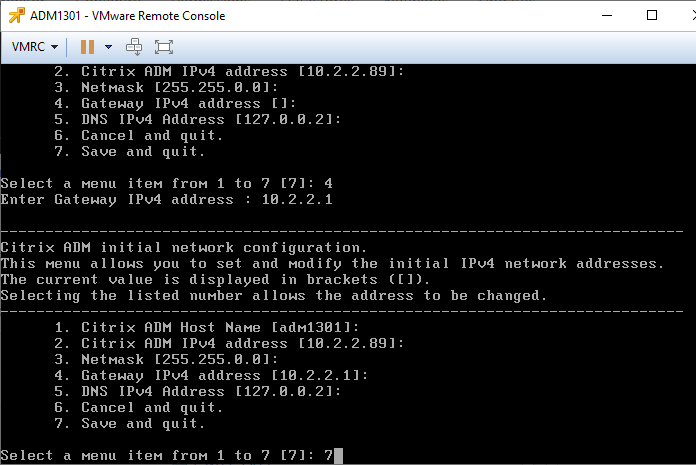The image size is (696, 465).
Task: Pause the virtual machine from the toolbar
Action: [87, 47]
